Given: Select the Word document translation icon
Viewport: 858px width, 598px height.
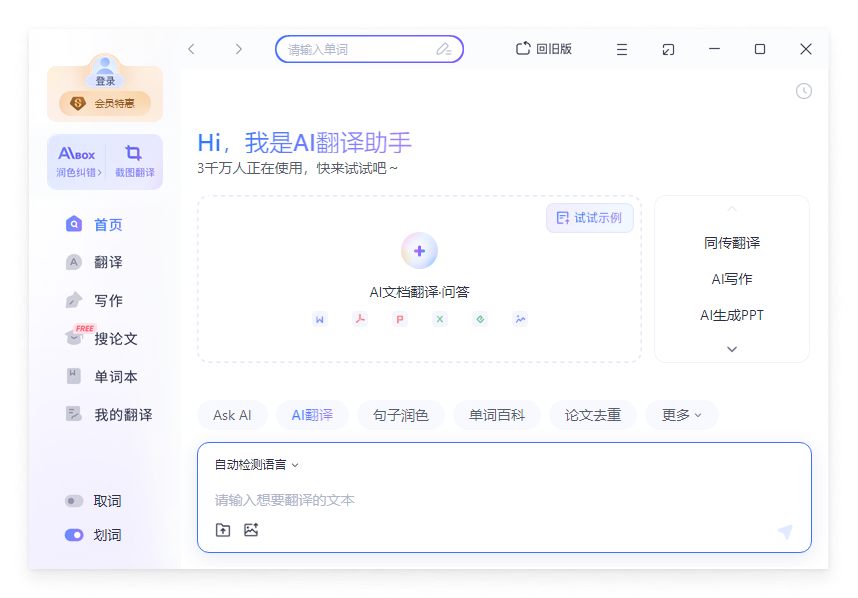Looking at the screenshot, I should click(320, 319).
